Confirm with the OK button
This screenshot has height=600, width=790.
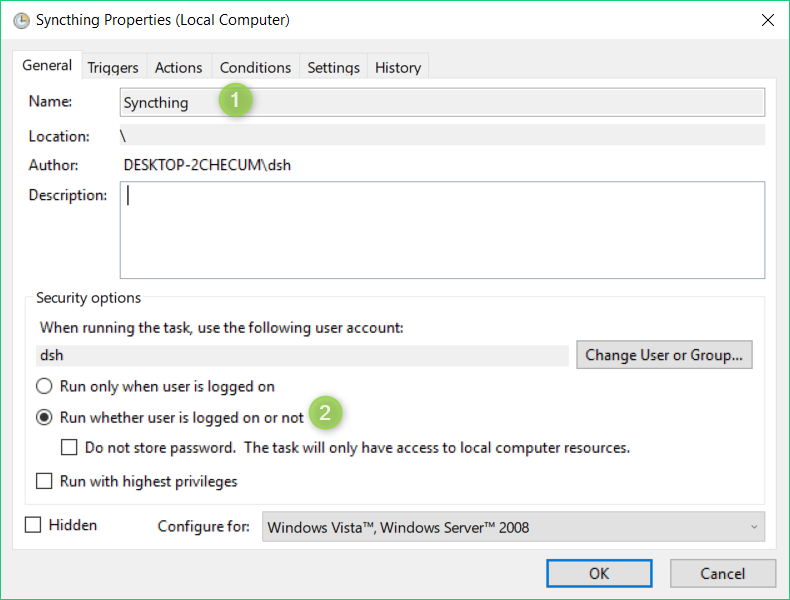coord(599,573)
